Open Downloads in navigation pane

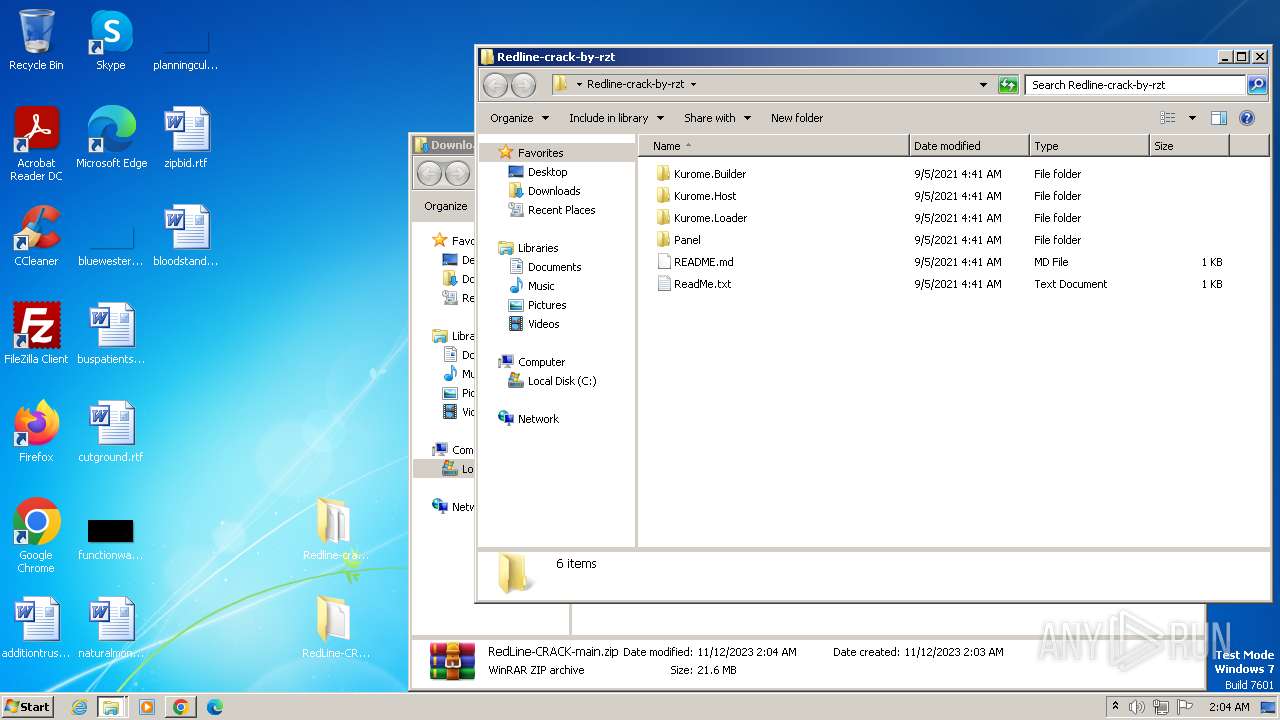554,191
